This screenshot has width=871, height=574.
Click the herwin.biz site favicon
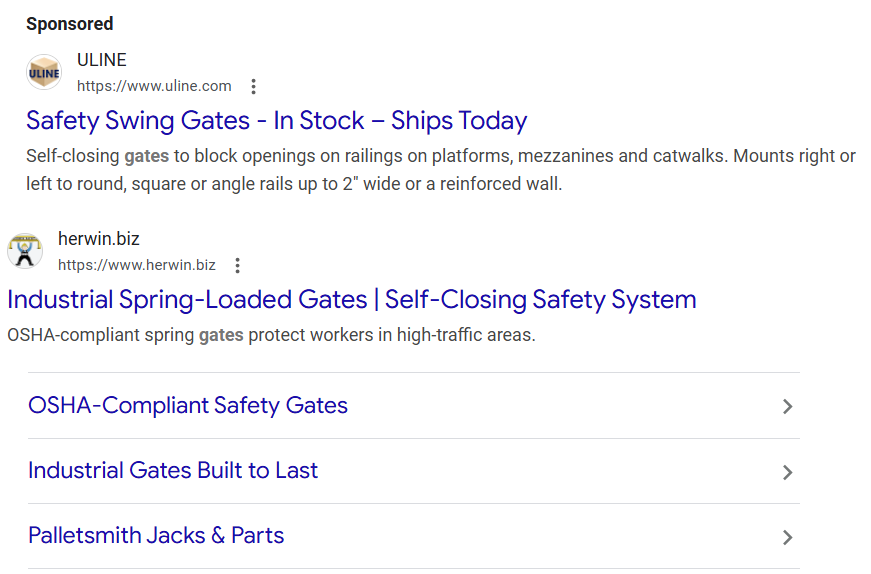tap(25, 251)
